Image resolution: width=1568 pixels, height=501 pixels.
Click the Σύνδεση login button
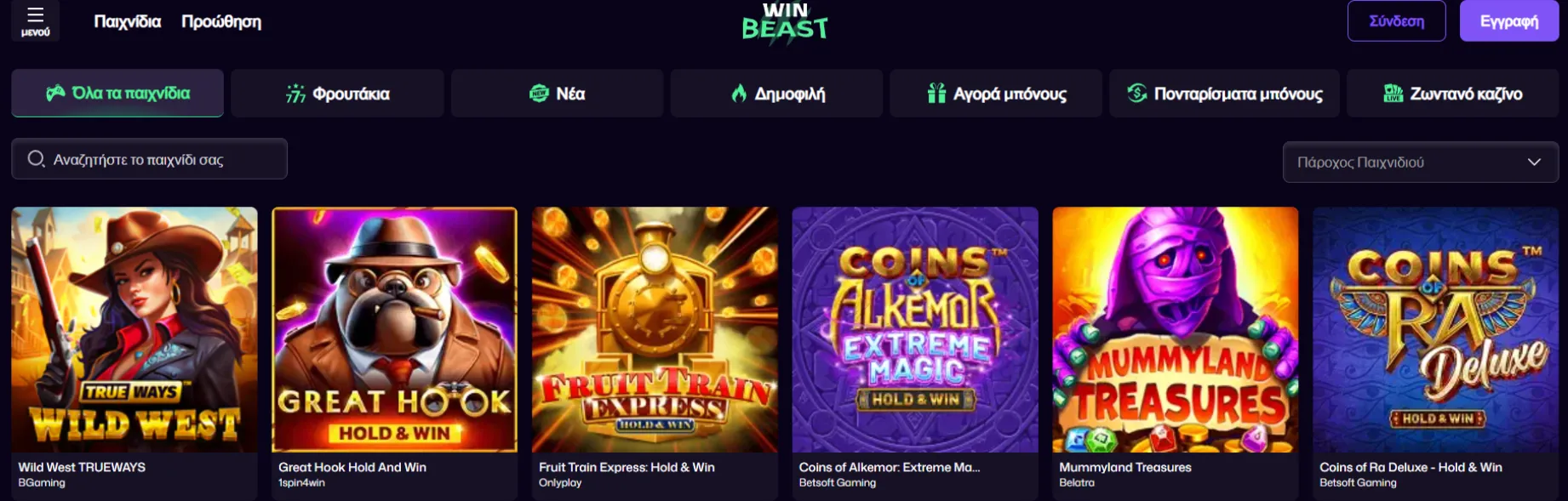[1396, 21]
